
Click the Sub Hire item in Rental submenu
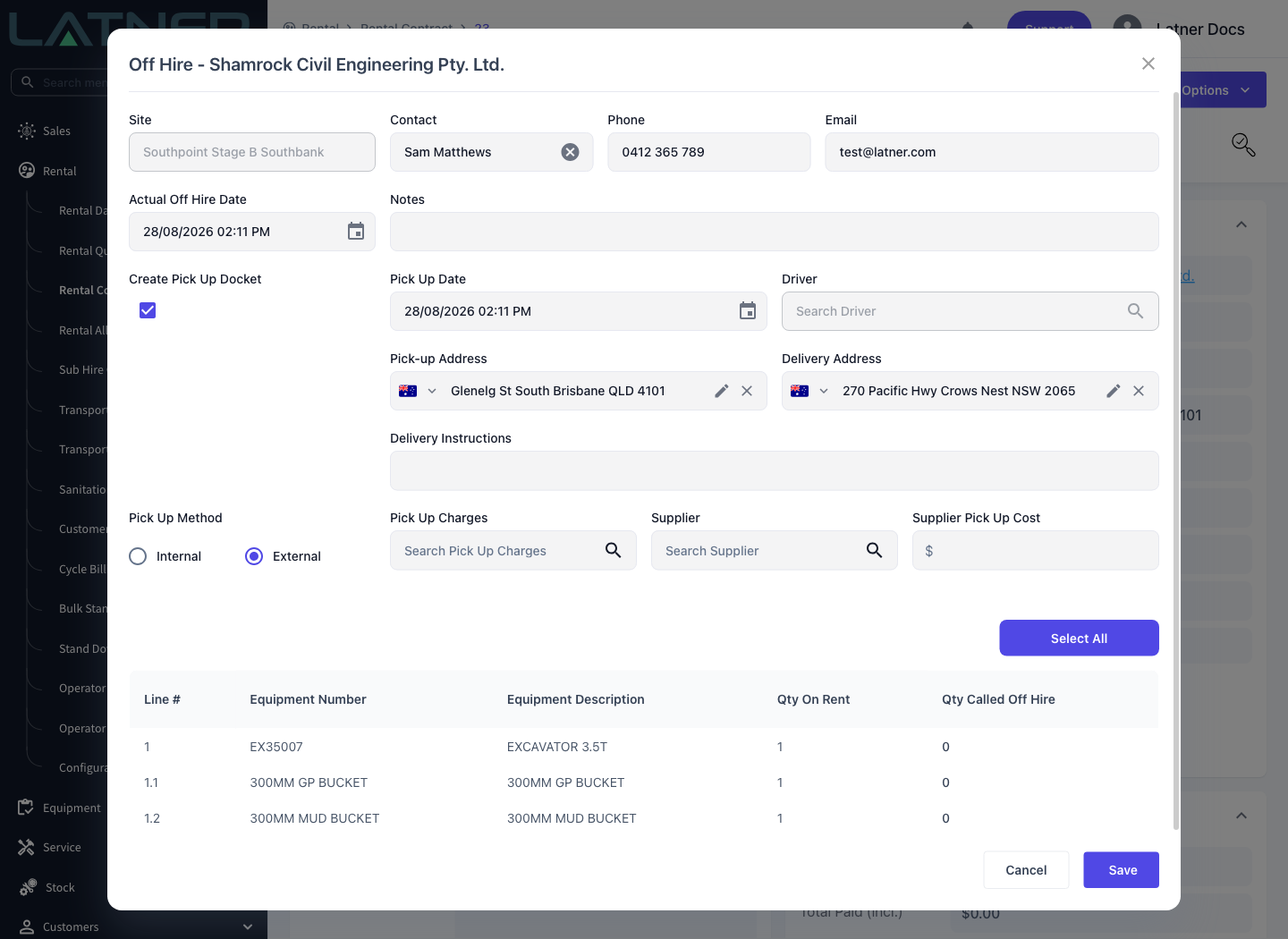click(x=81, y=369)
